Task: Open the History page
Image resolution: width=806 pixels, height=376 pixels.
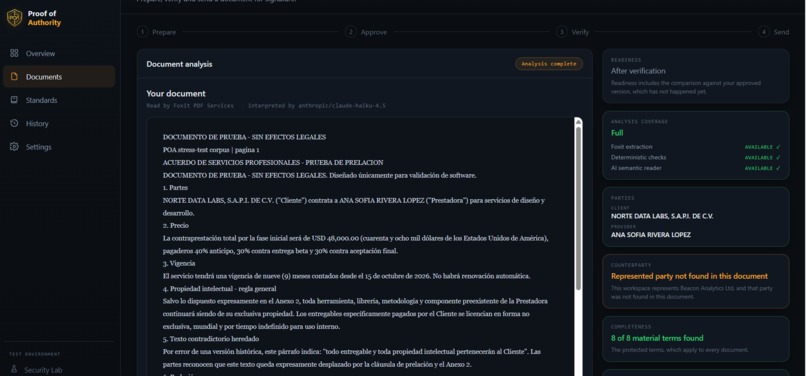Action: tap(59, 123)
